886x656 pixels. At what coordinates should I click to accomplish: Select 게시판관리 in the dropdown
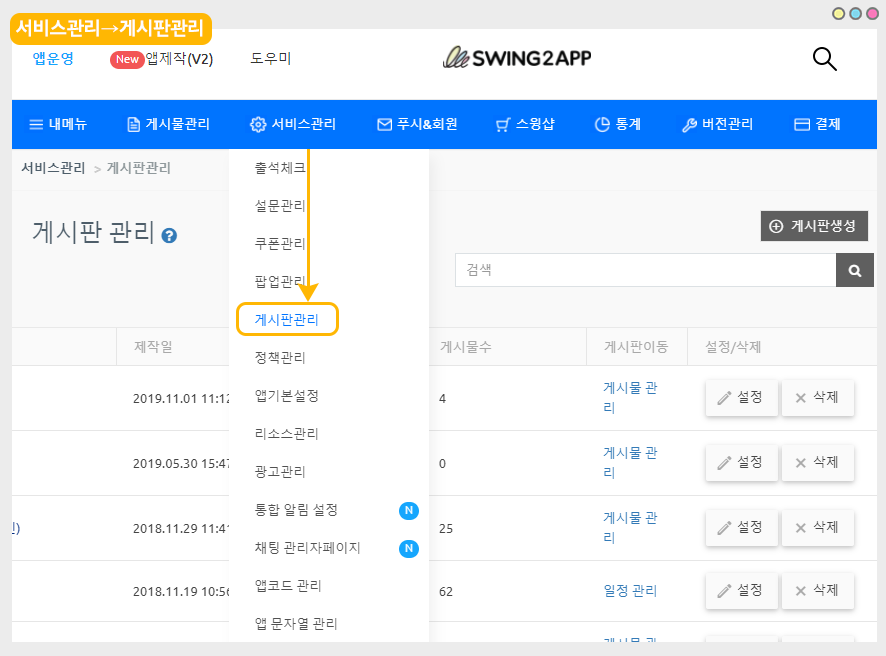pyautogui.click(x=287, y=320)
